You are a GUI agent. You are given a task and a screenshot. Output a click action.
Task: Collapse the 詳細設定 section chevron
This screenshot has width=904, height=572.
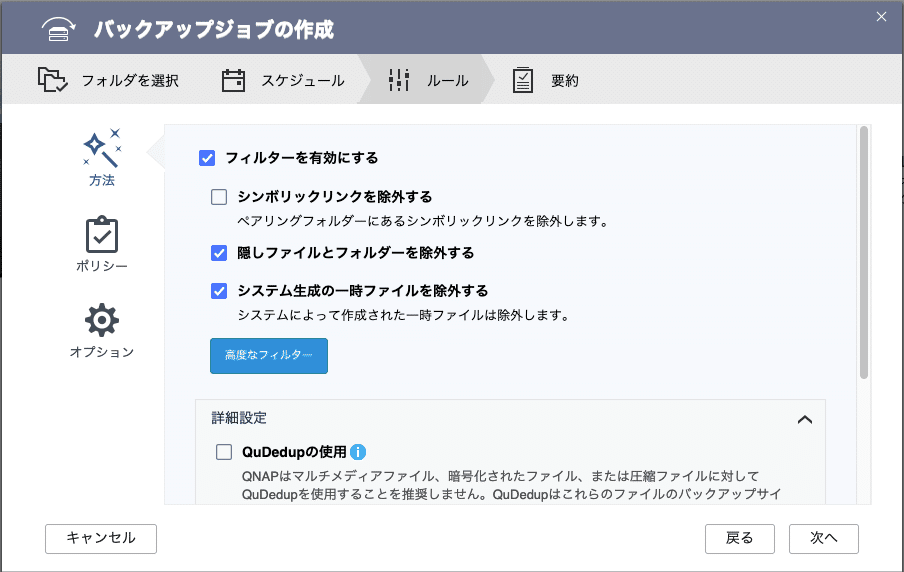tap(805, 419)
